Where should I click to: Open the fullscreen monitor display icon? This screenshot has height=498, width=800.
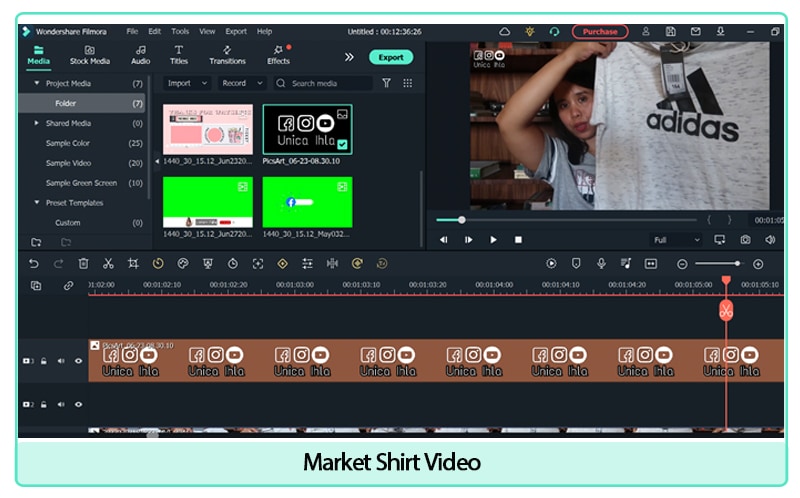720,240
